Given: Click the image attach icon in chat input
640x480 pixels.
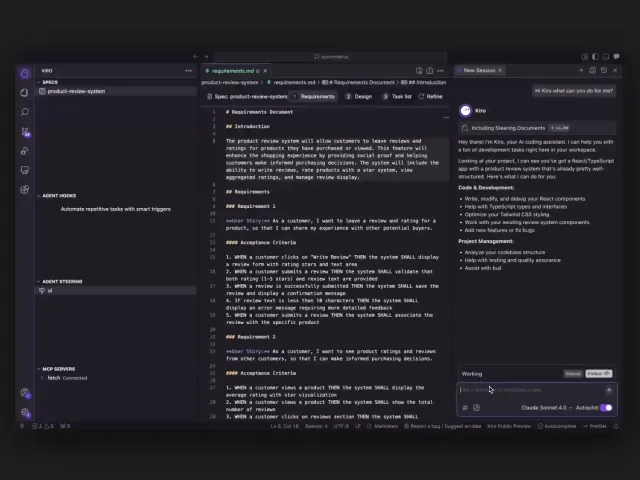Looking at the screenshot, I should click(x=476, y=408).
